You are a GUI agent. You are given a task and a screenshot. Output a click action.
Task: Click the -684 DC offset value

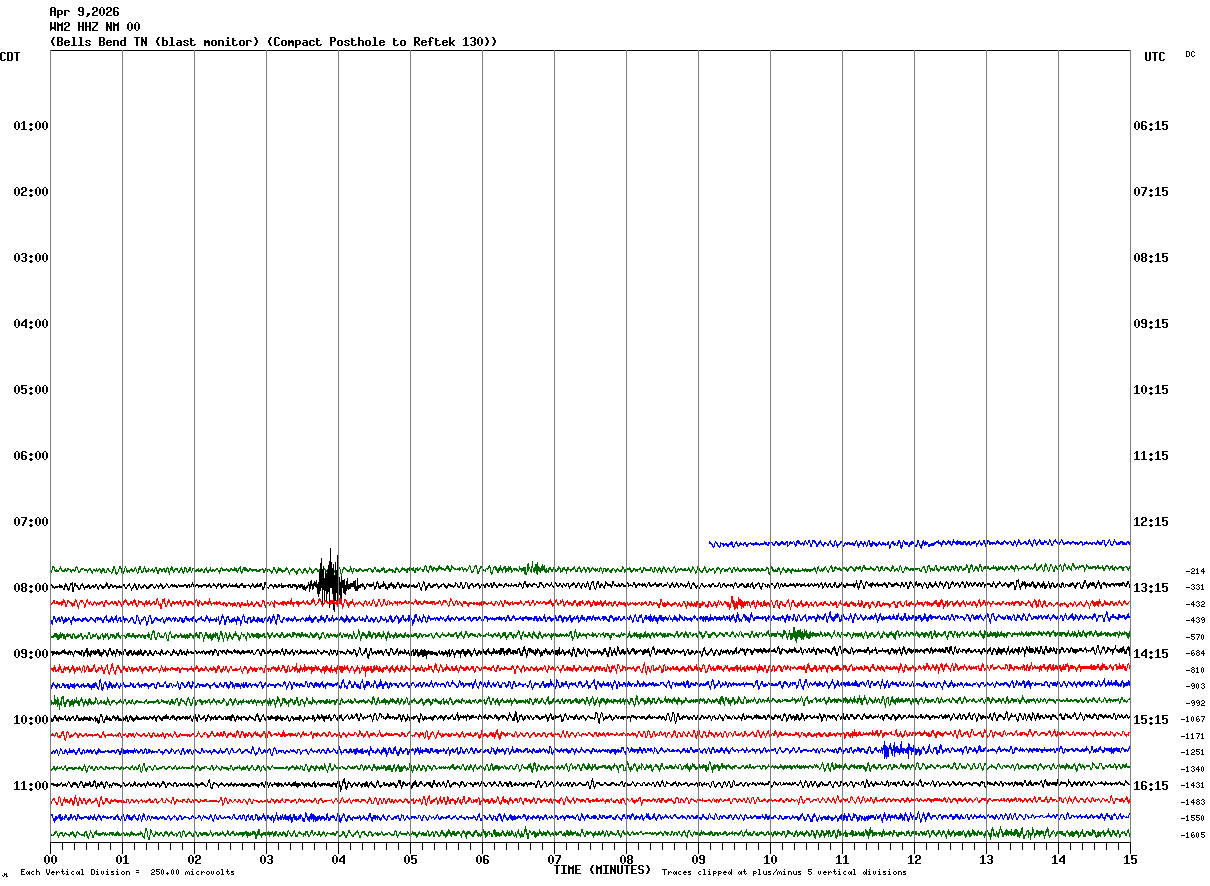(1195, 653)
